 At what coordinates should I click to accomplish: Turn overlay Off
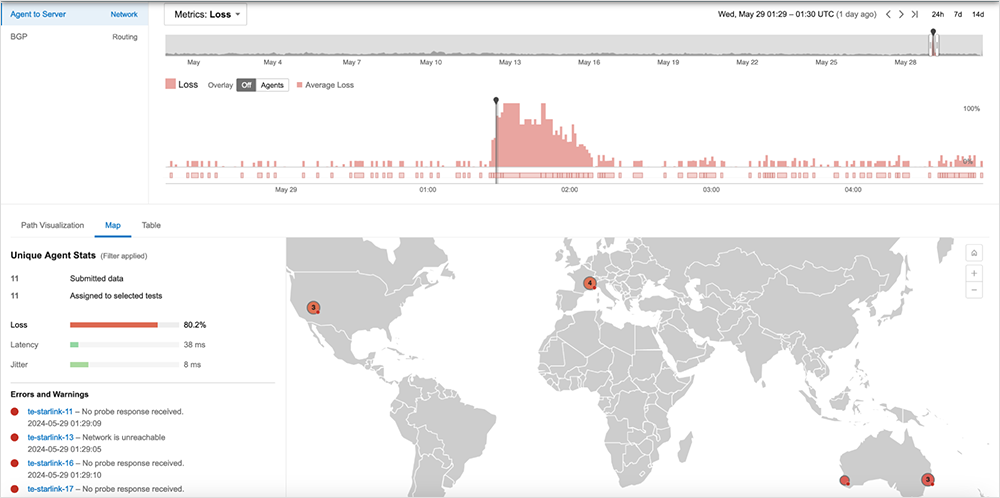(x=245, y=85)
